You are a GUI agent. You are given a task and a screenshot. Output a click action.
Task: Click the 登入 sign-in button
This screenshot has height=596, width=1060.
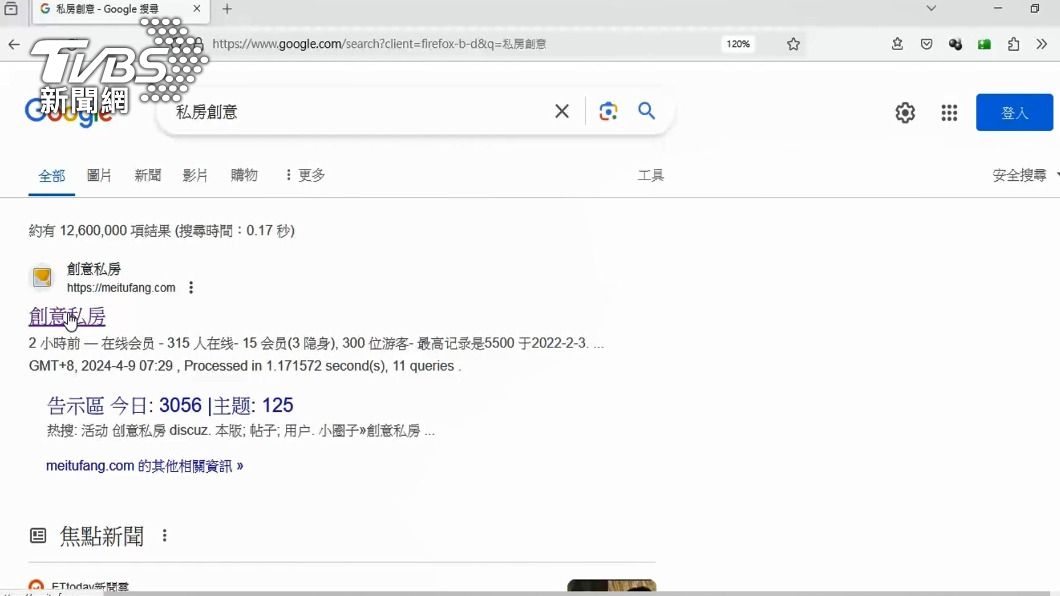(x=1014, y=112)
